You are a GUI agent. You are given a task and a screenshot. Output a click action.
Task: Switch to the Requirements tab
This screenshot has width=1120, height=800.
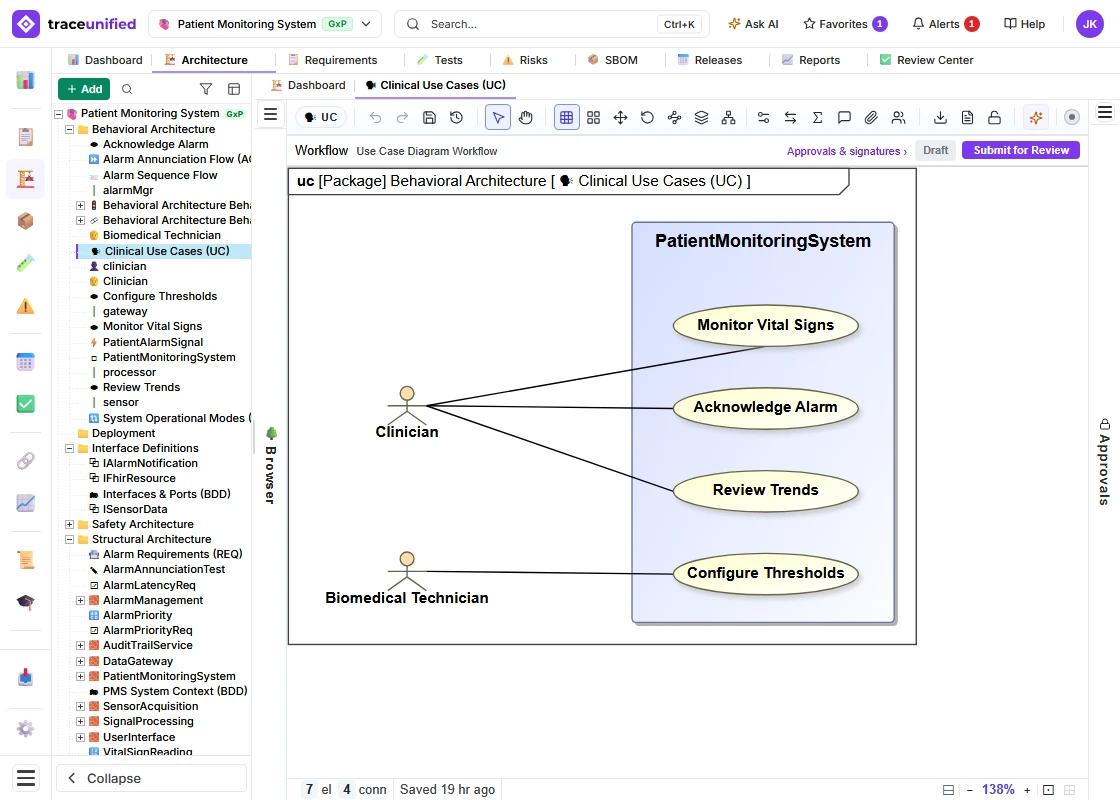333,60
